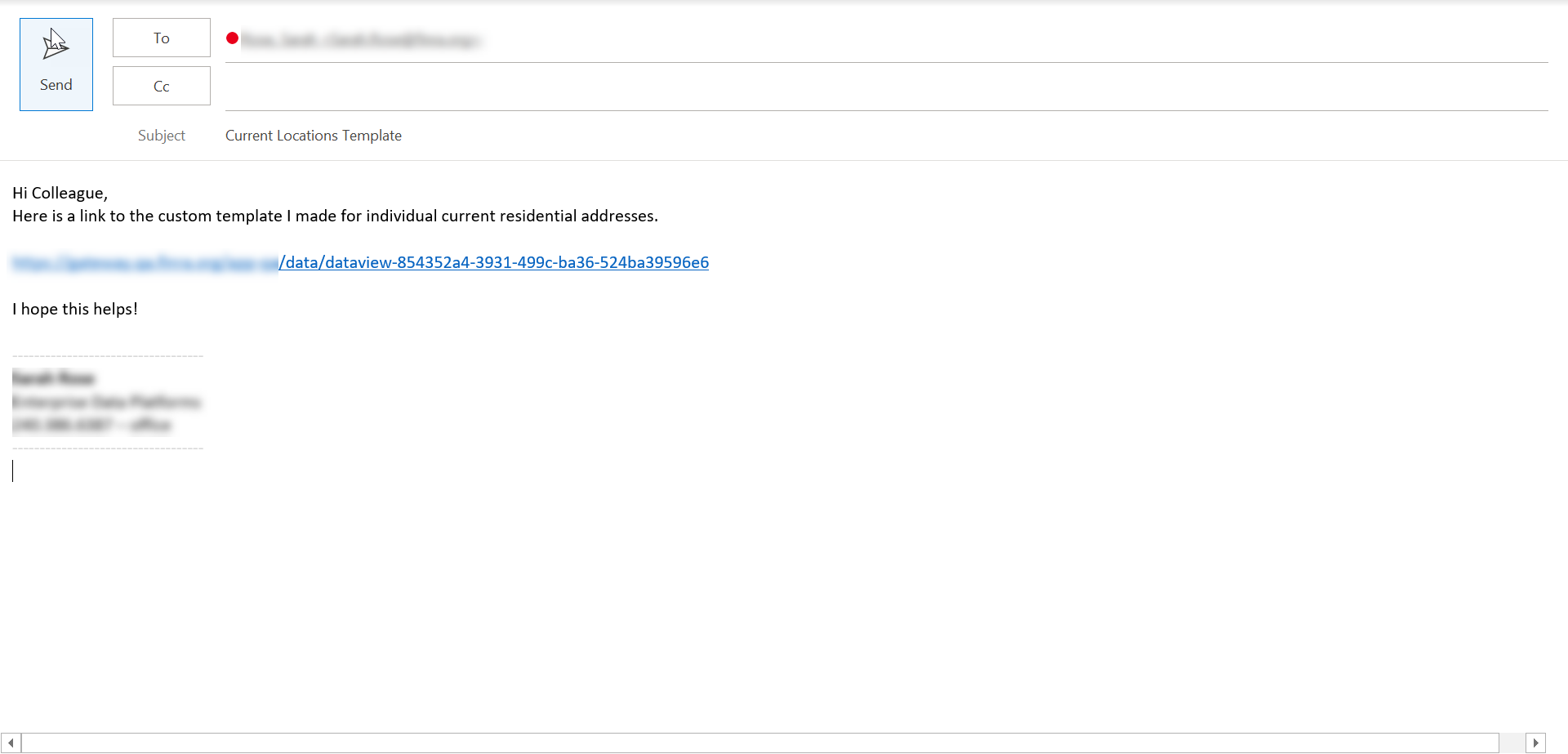Click the red presence status dot
This screenshot has height=754, width=1568.
233,38
